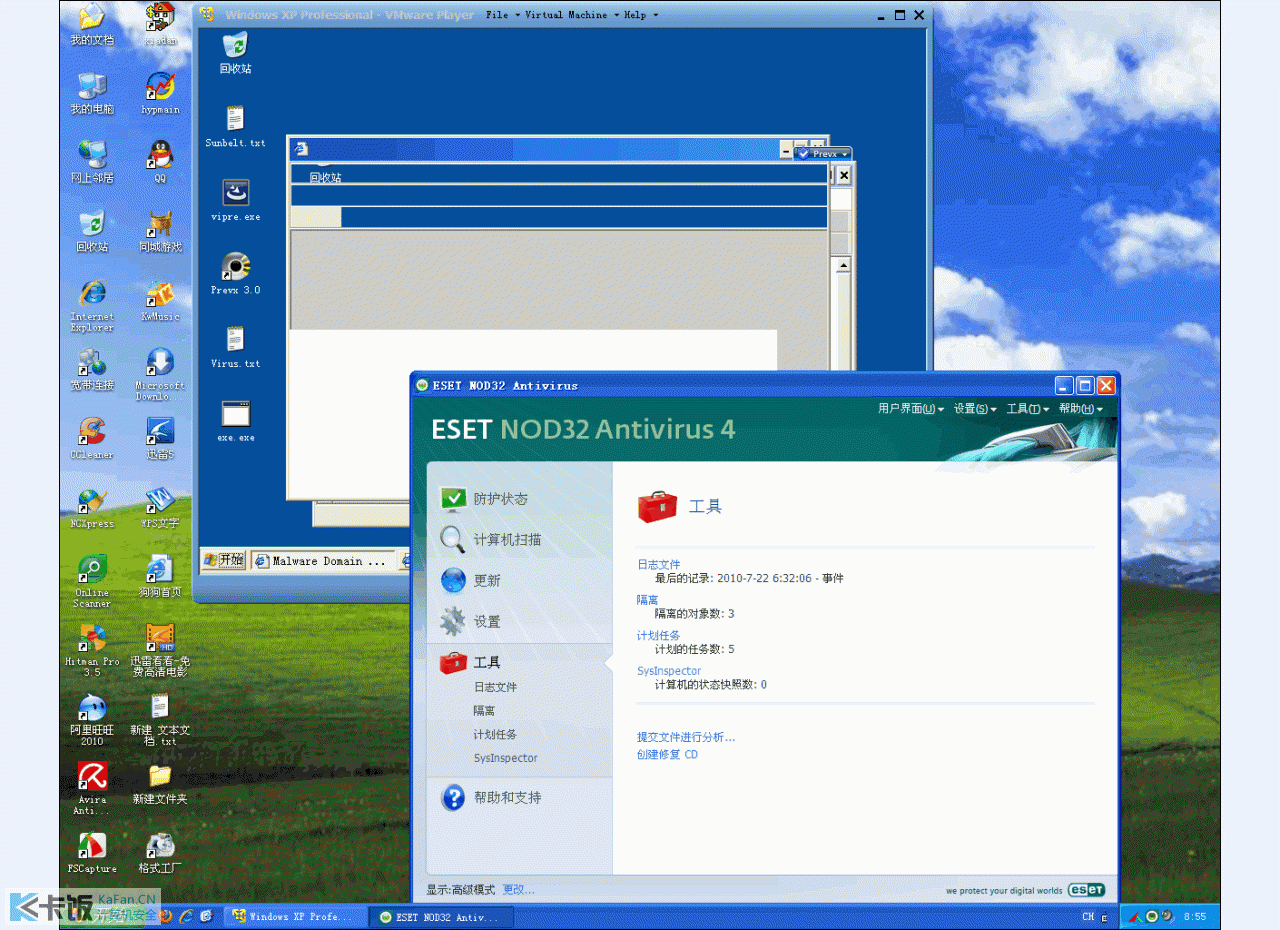The height and width of the screenshot is (930, 1280).
Task: Select Microsoft Download desktop shortcut
Action: coord(160,374)
